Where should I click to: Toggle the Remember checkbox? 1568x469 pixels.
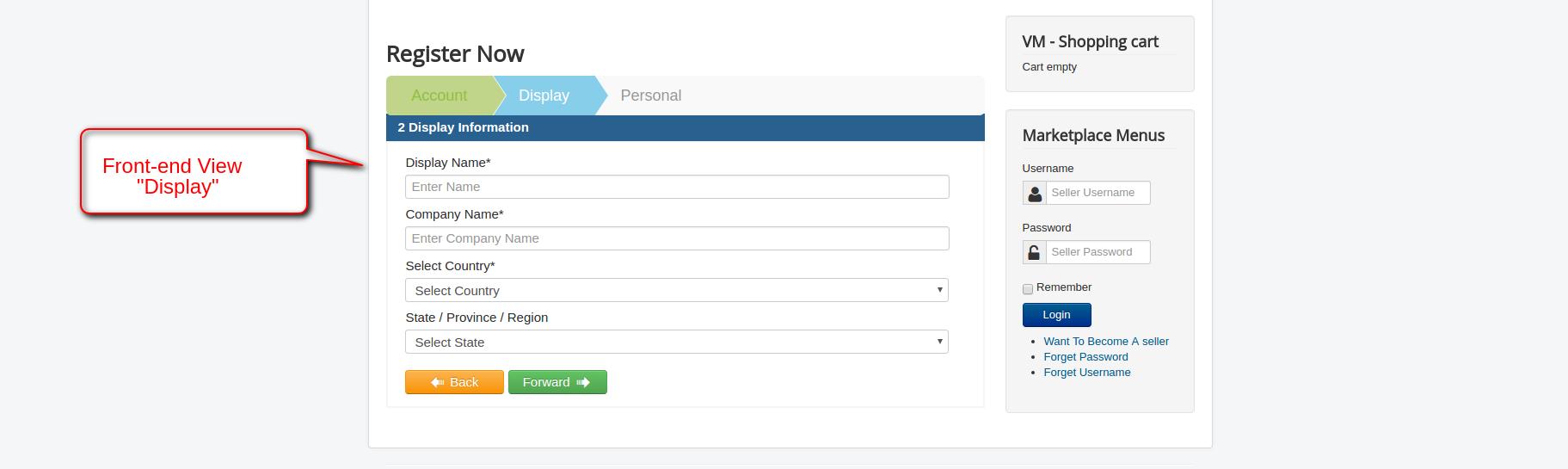[x=1027, y=289]
